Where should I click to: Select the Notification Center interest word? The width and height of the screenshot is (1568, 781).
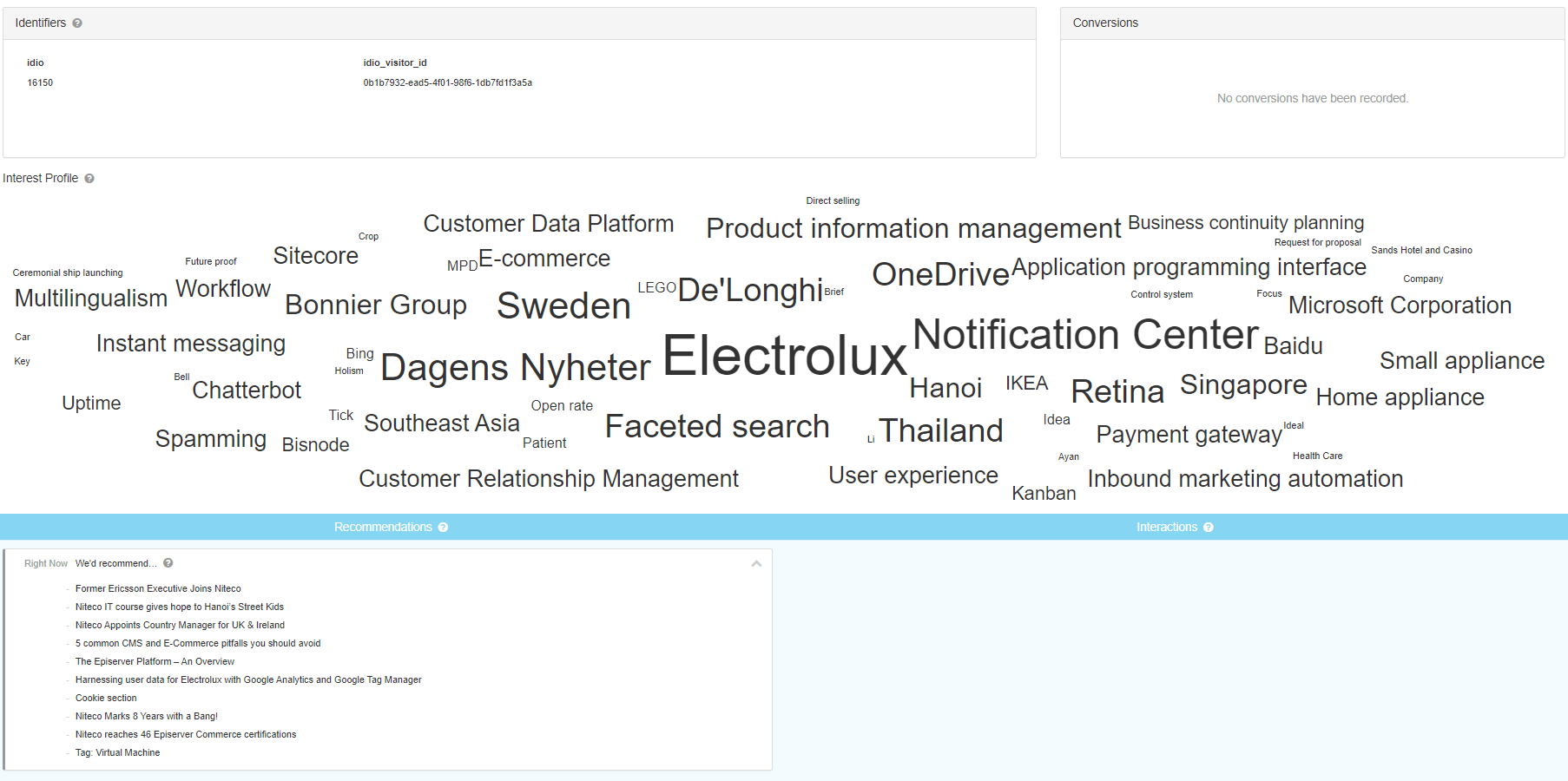coord(1085,335)
